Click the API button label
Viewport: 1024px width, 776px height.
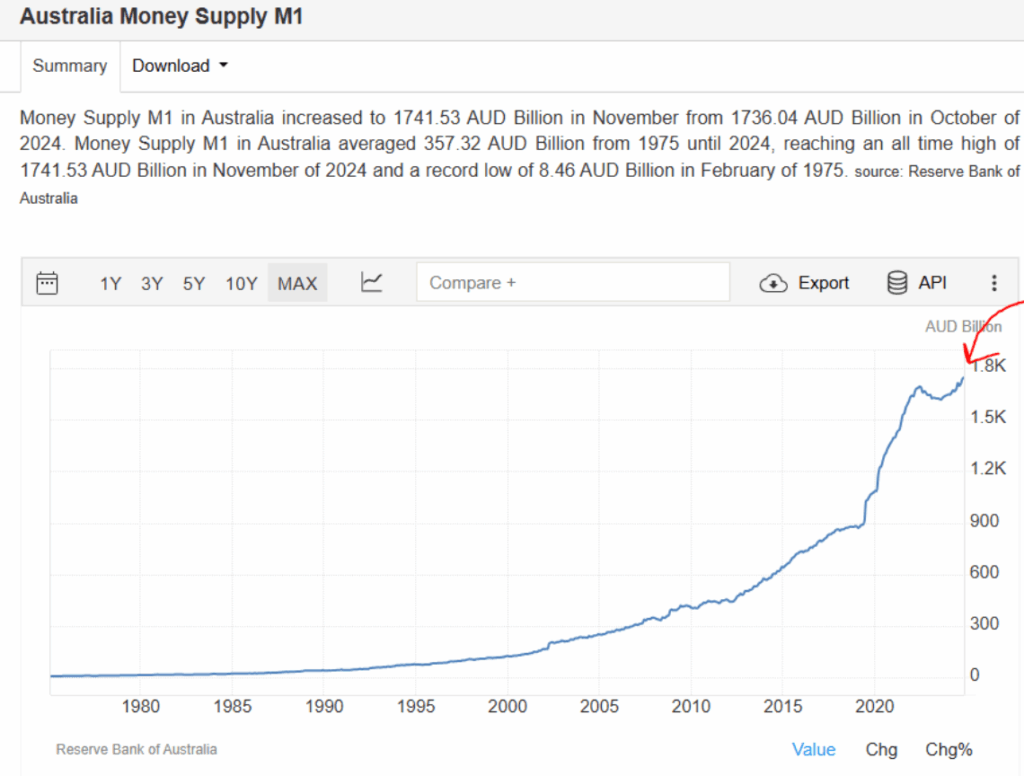[x=932, y=283]
